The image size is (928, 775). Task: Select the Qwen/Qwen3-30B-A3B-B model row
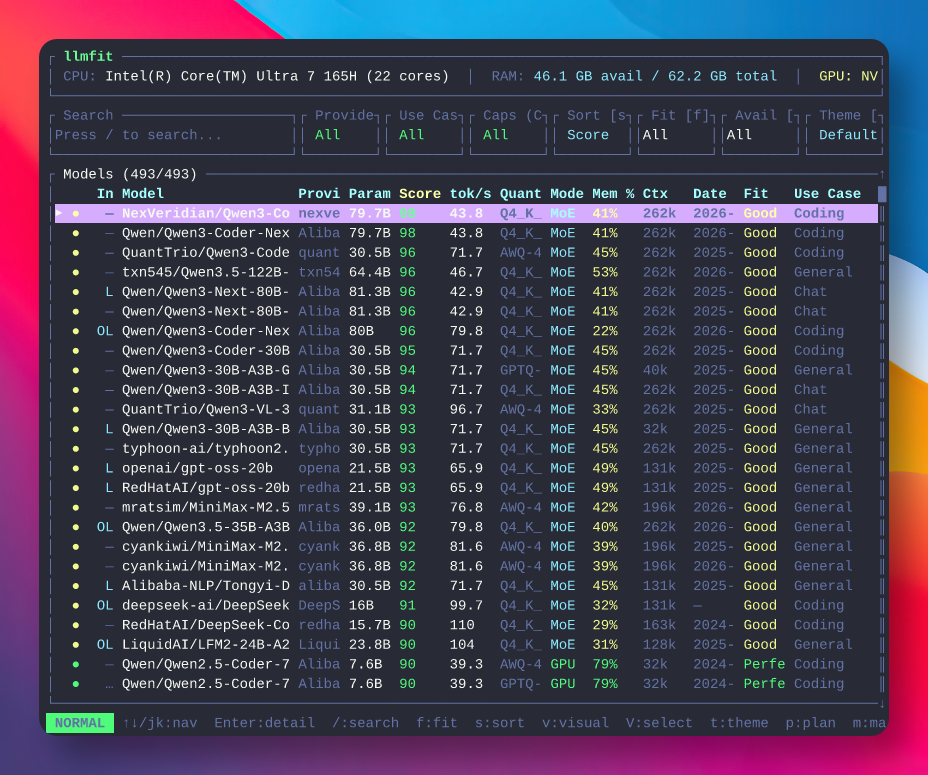coord(466,429)
